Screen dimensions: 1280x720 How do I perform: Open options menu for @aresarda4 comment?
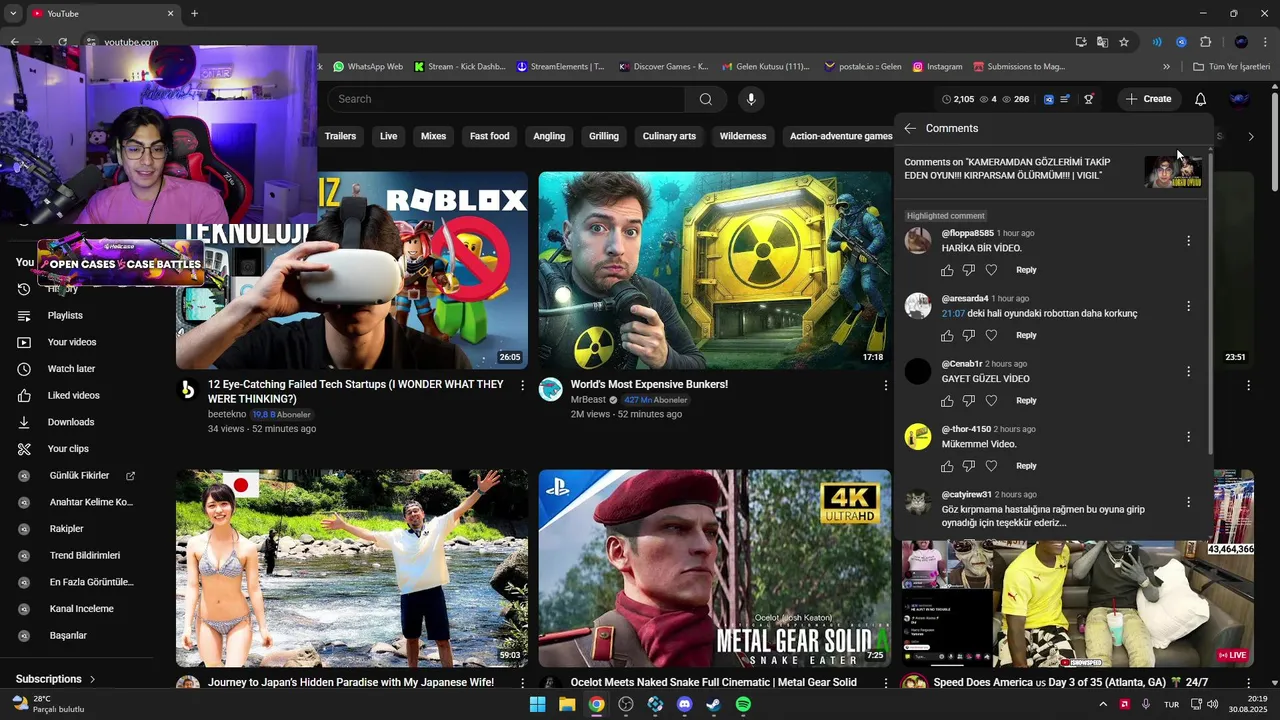(x=1188, y=306)
